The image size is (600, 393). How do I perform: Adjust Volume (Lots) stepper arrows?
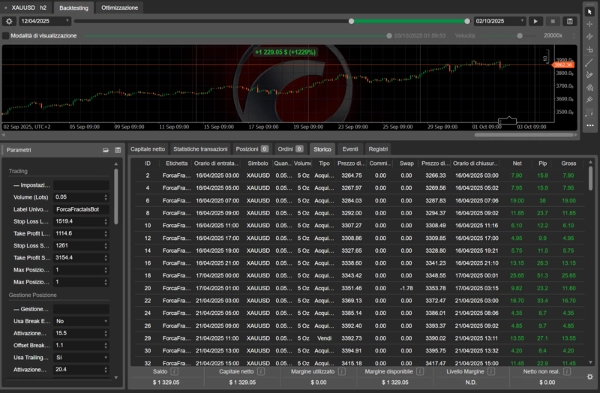click(106, 197)
